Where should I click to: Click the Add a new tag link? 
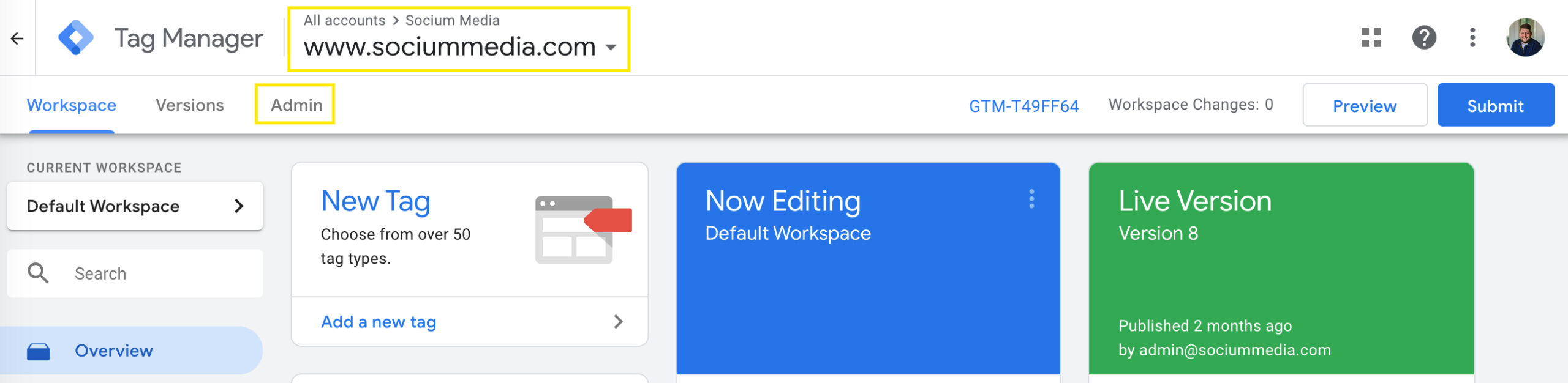379,322
